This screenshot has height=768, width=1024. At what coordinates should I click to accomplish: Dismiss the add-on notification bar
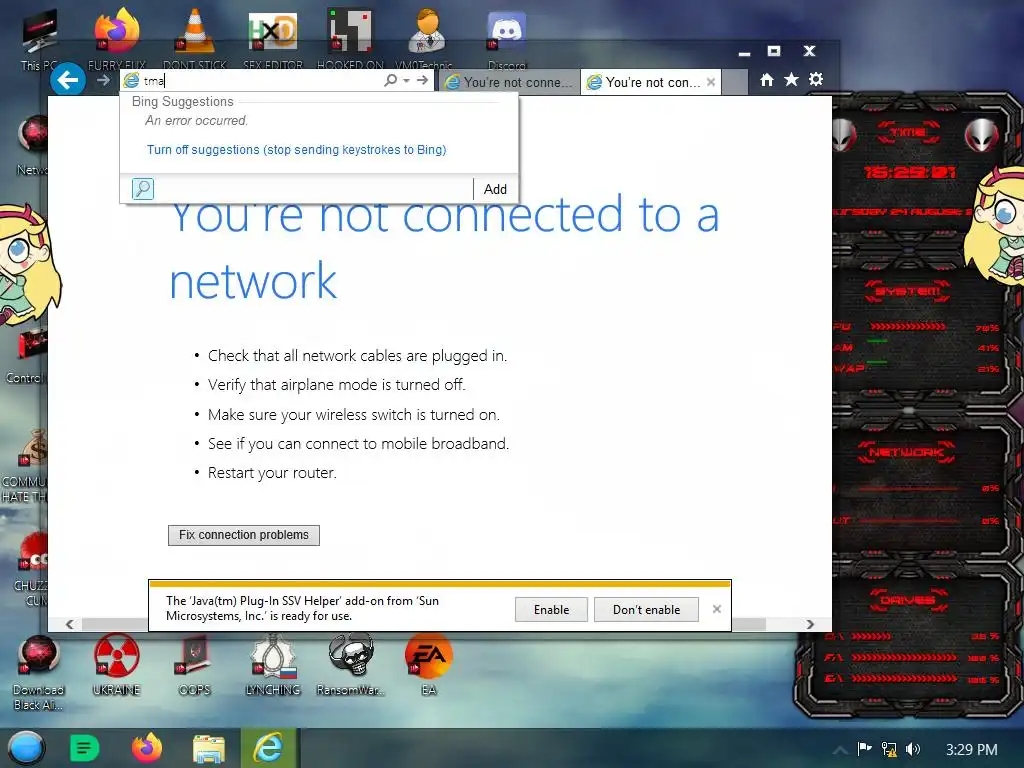point(716,609)
